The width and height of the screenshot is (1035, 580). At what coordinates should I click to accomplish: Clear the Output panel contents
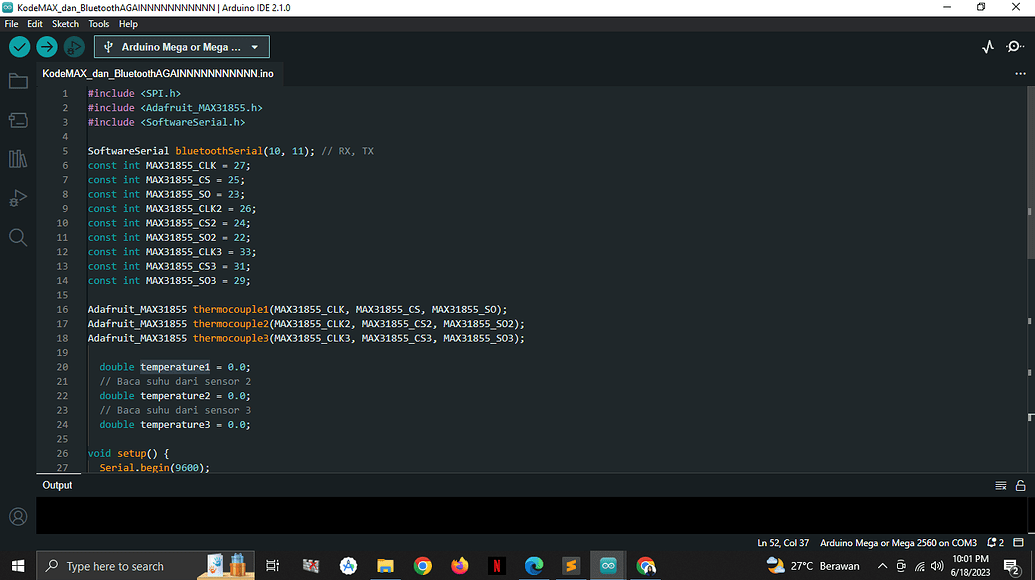coord(1000,485)
